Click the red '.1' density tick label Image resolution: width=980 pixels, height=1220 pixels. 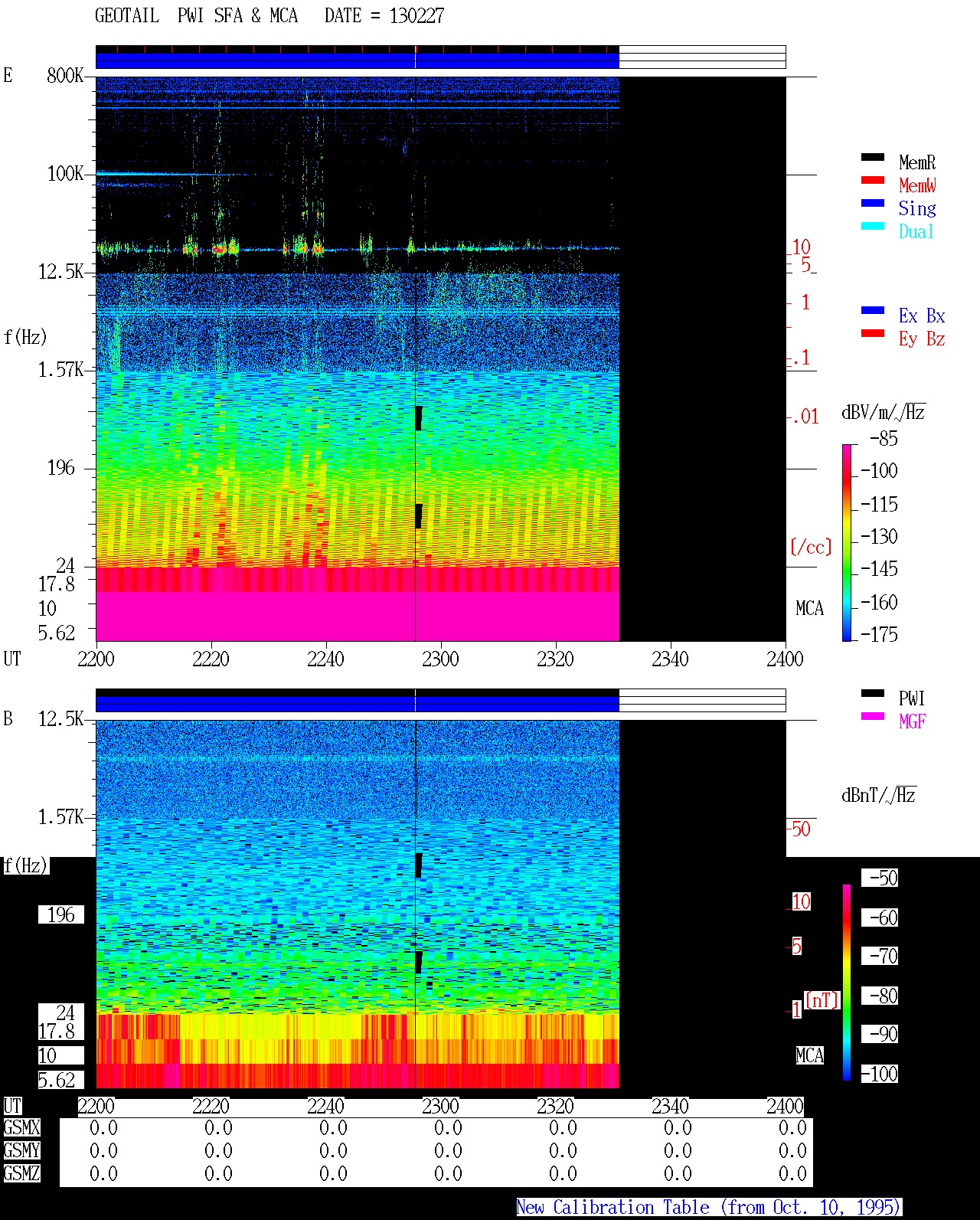[x=801, y=358]
